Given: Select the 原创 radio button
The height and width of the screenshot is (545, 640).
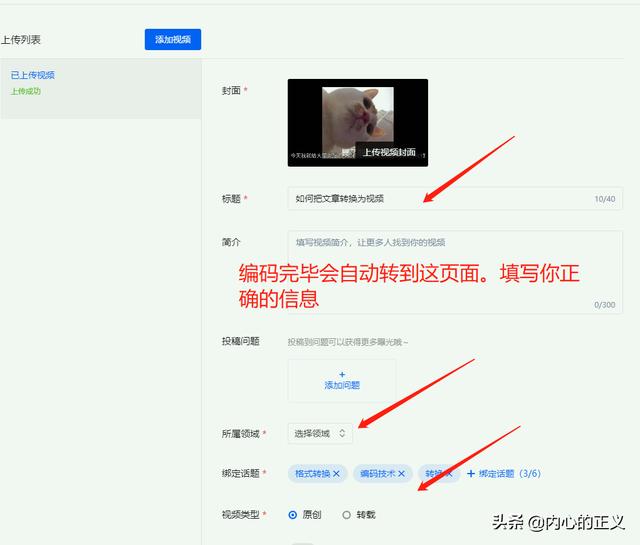Looking at the screenshot, I should (x=293, y=515).
